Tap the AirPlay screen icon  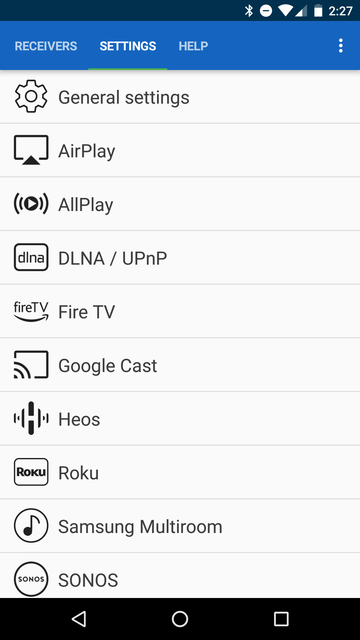31,150
